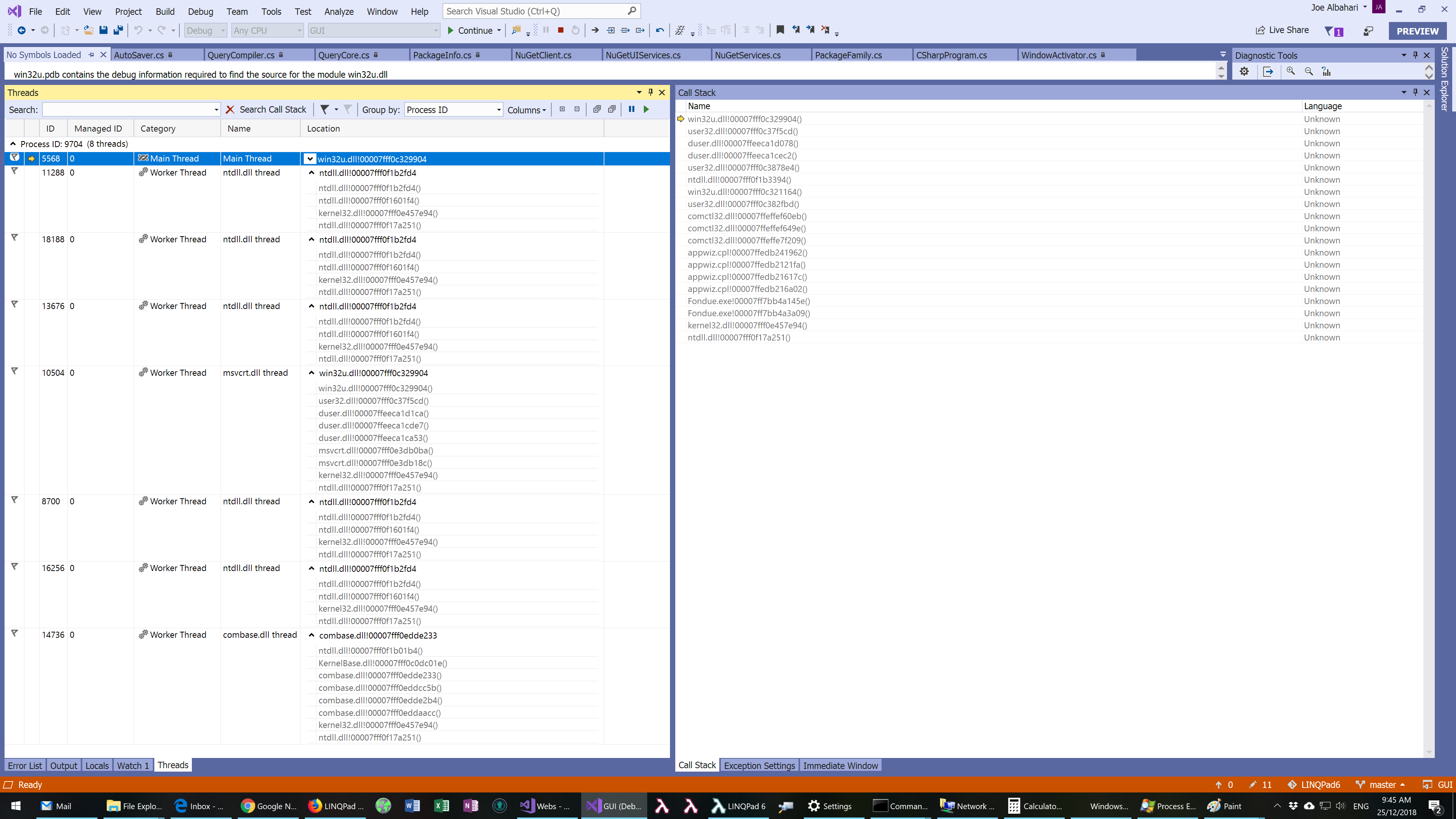Toggle flag on thread 10504

pyautogui.click(x=15, y=371)
